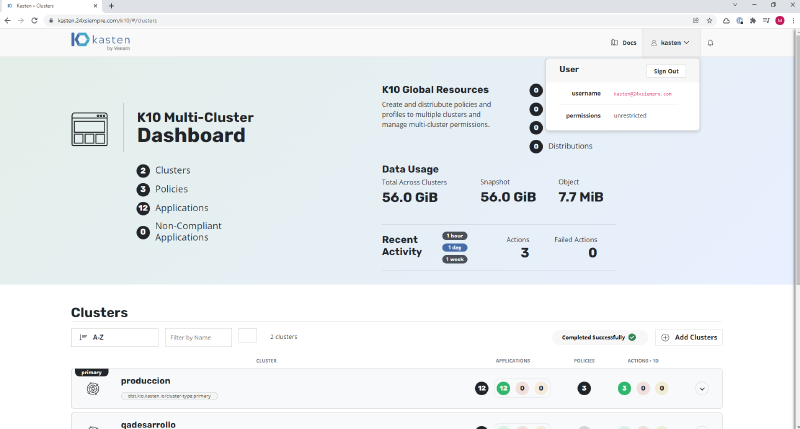Click the username email address
800x429 pixels.
tap(642, 94)
